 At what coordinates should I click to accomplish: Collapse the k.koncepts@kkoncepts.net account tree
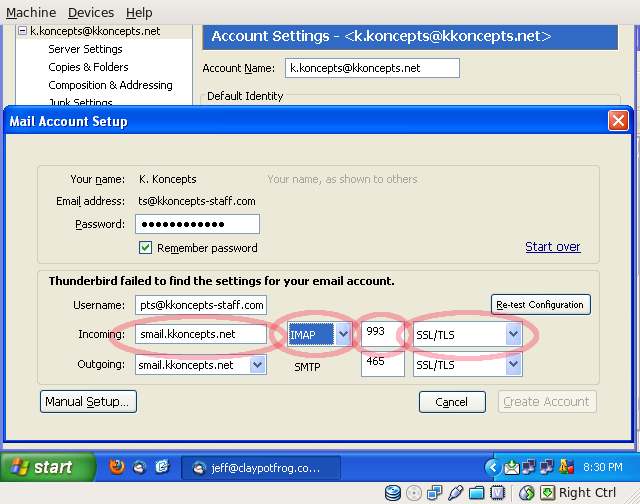point(22,31)
